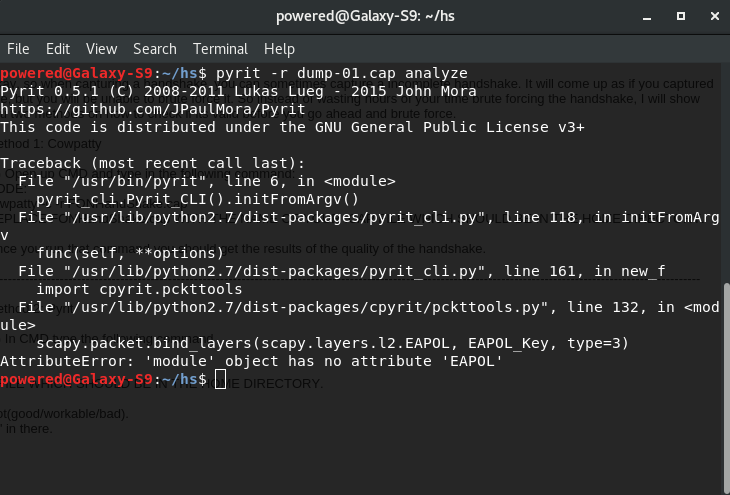Open the File menu
Viewport: 730px width, 495px height.
[18, 49]
